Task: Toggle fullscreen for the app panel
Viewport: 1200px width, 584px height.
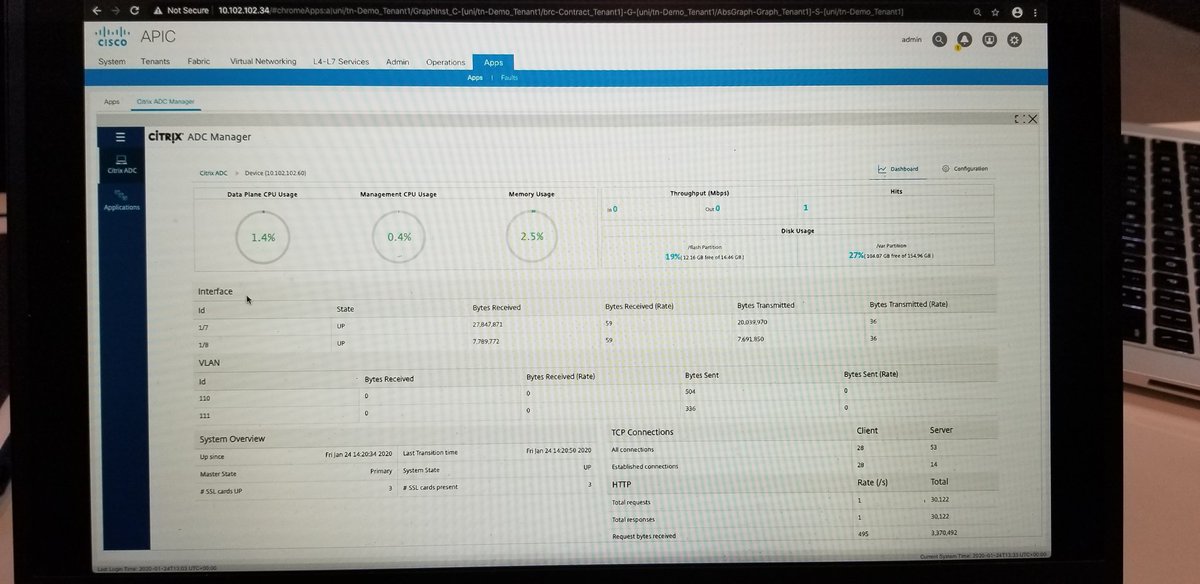Action: pyautogui.click(x=1019, y=118)
